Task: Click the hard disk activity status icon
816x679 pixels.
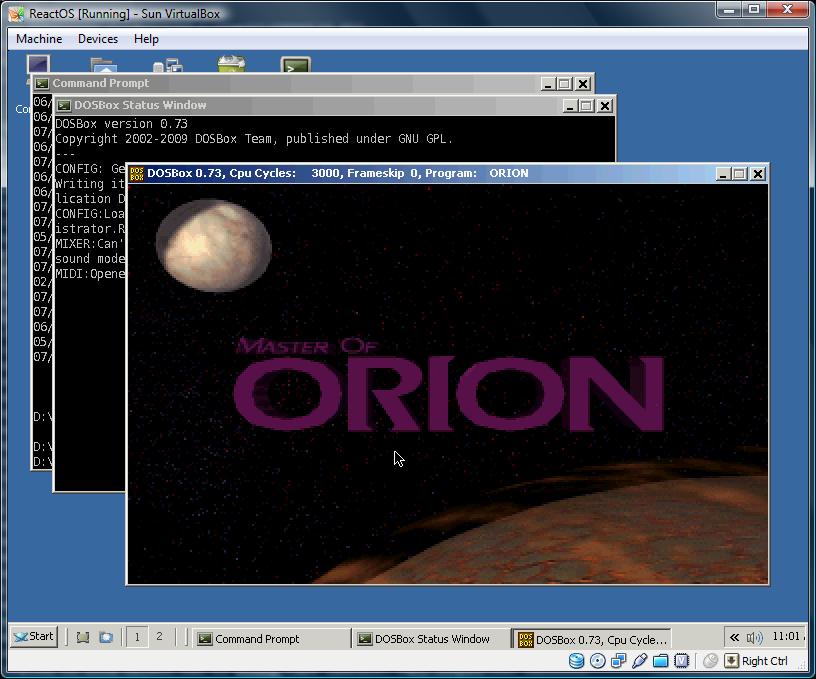Action: [x=577, y=661]
